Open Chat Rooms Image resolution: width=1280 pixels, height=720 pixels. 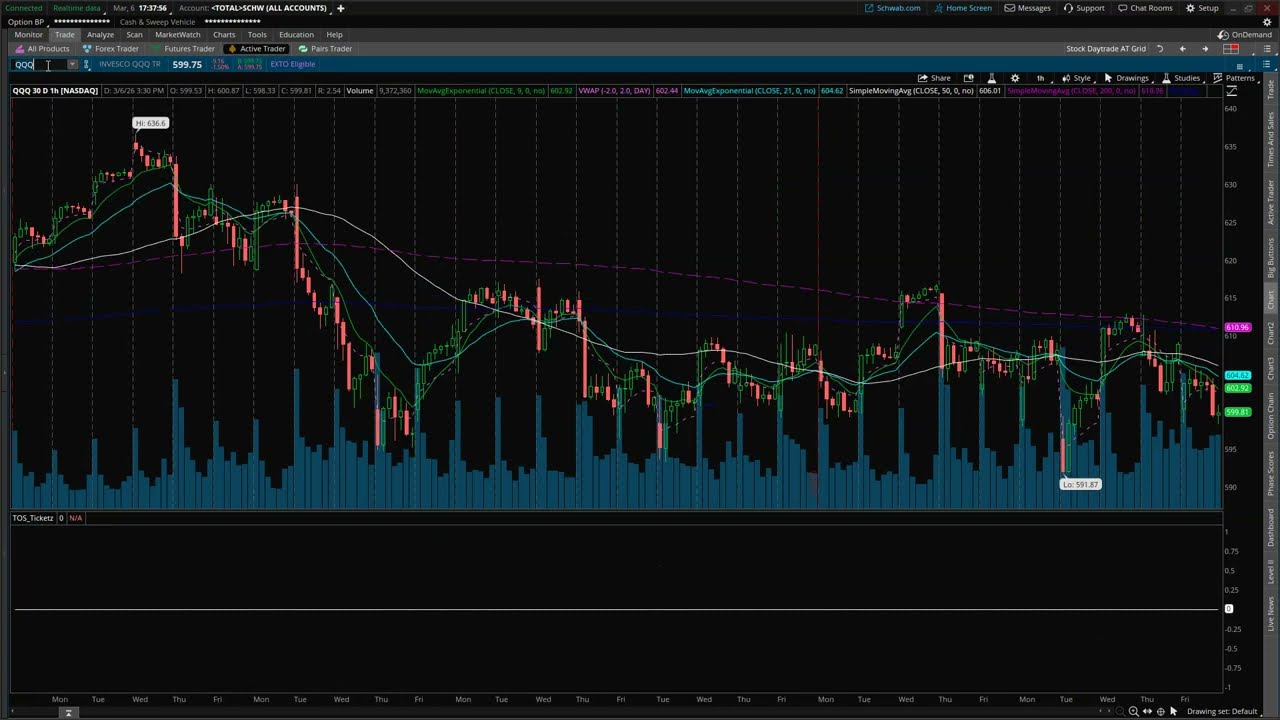(1145, 8)
